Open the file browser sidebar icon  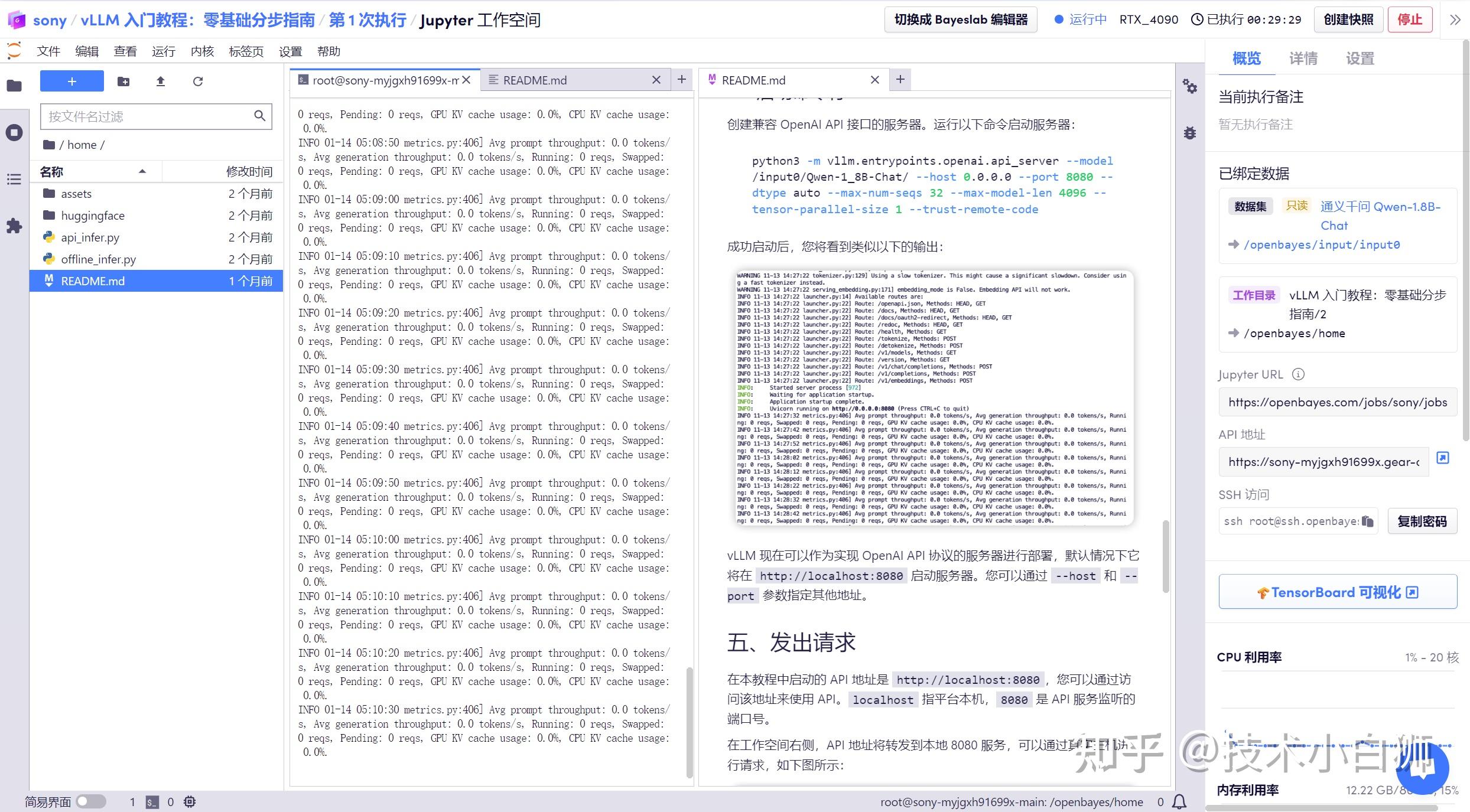(x=14, y=86)
